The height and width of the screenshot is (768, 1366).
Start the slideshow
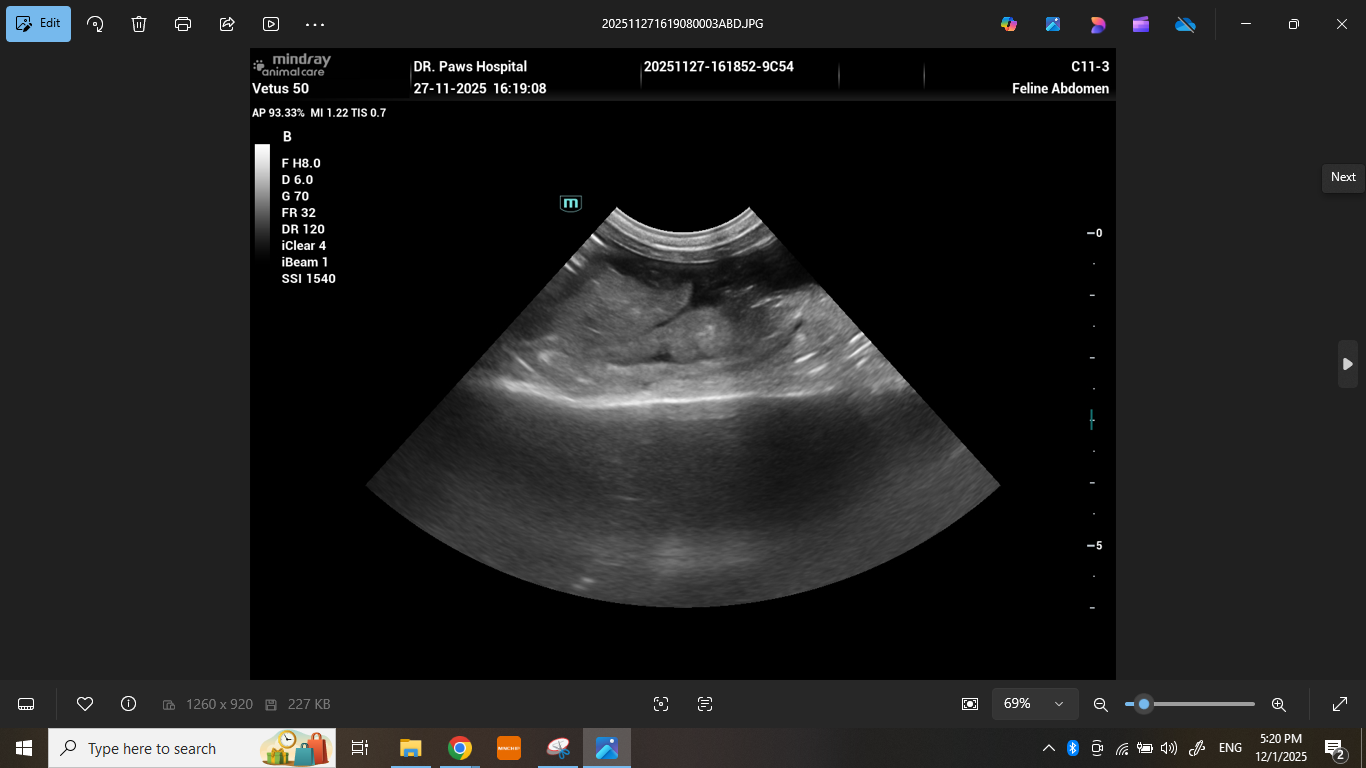271,24
